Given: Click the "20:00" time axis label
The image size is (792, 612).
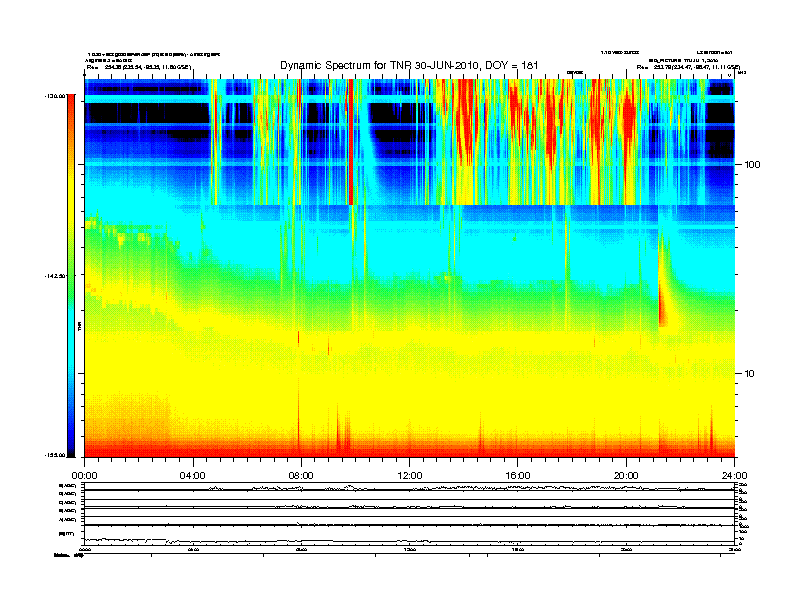Looking at the screenshot, I should (626, 476).
